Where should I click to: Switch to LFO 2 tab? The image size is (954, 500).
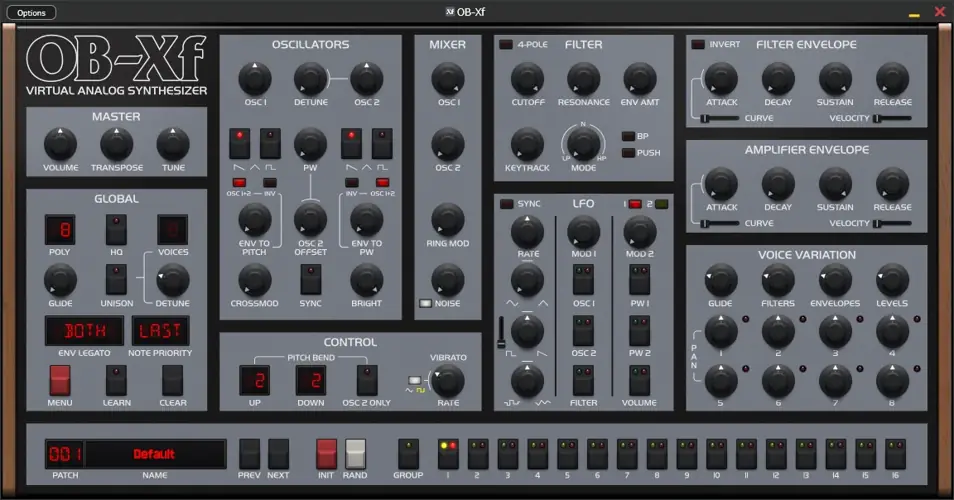pos(661,204)
